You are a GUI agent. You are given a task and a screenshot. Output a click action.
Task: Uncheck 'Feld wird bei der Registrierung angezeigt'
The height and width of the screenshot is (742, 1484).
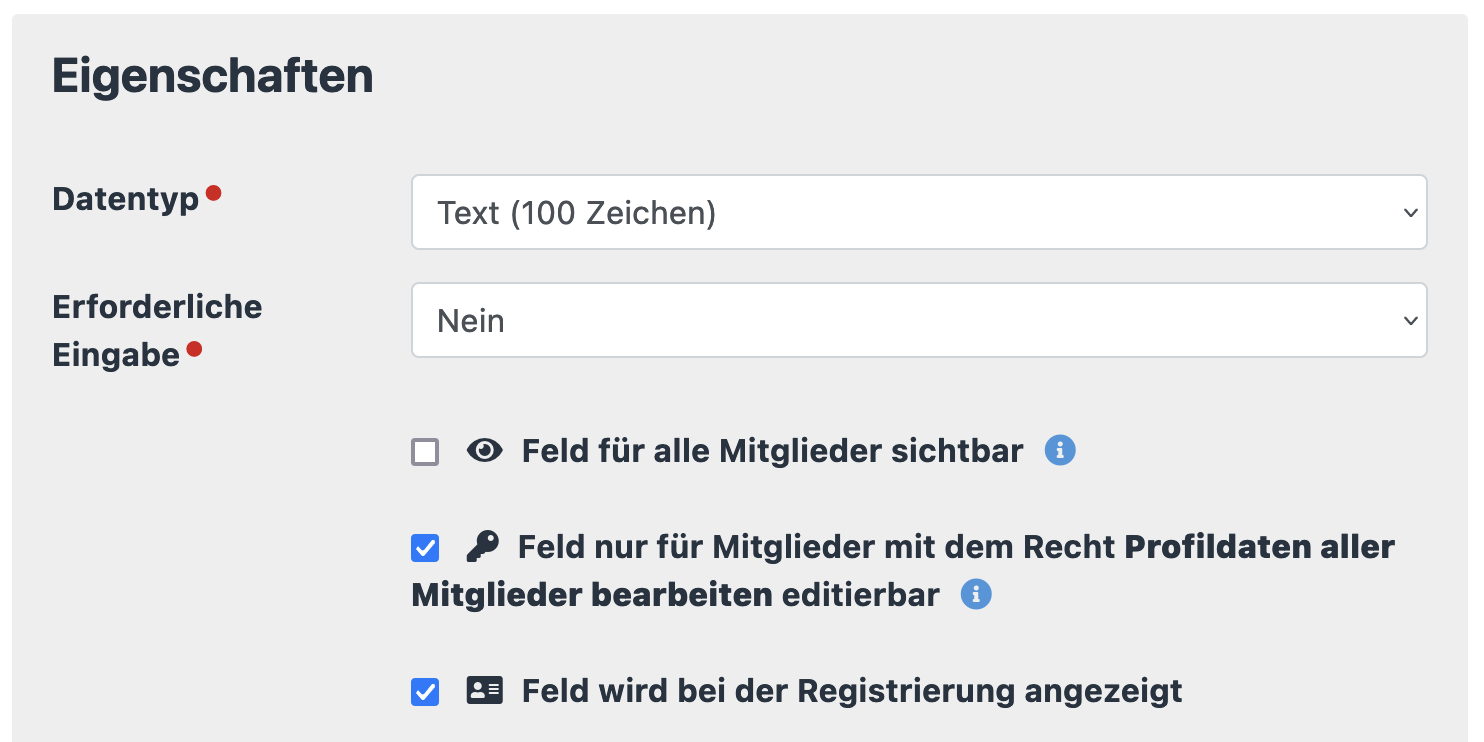[x=425, y=692]
